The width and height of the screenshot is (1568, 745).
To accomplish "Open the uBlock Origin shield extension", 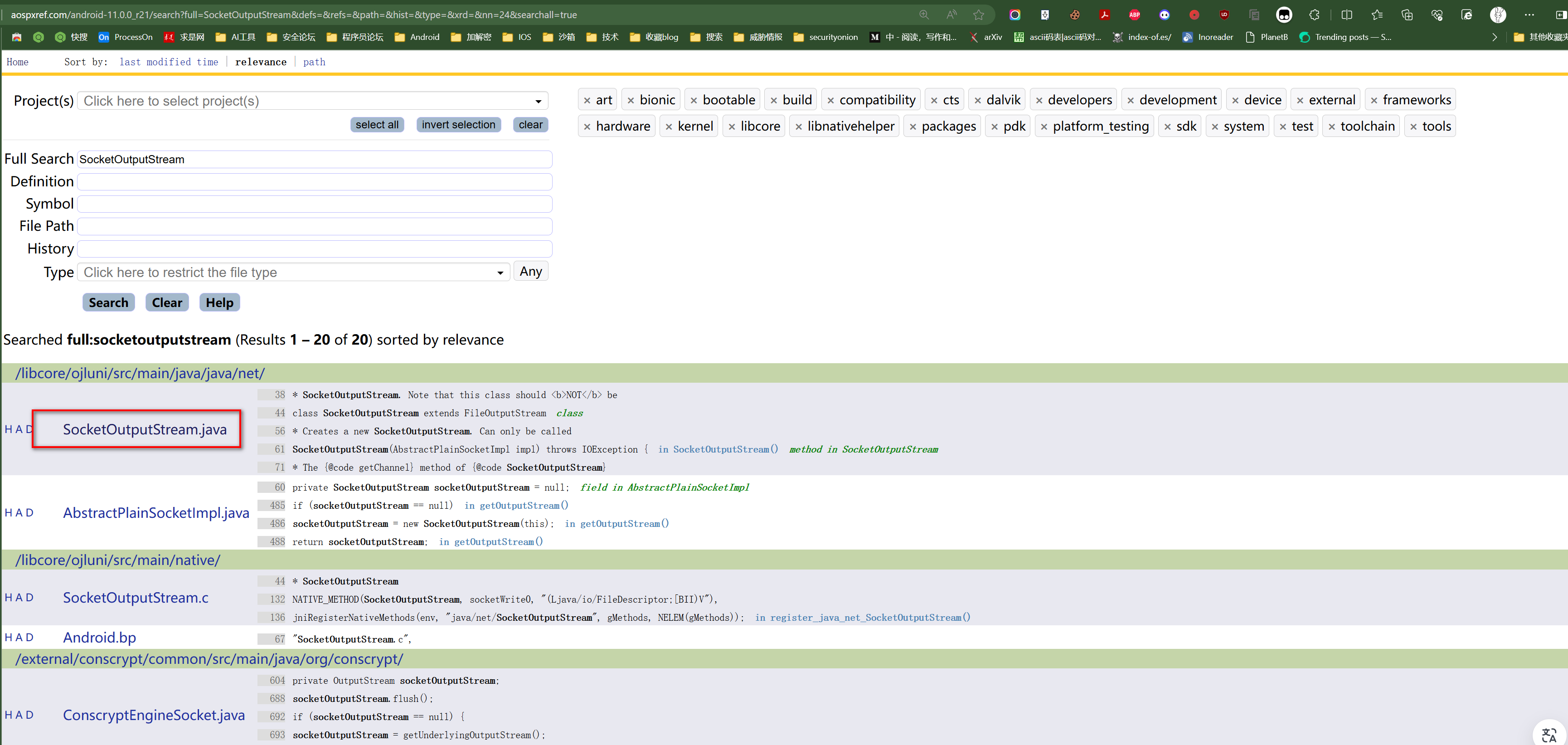I will (1224, 15).
